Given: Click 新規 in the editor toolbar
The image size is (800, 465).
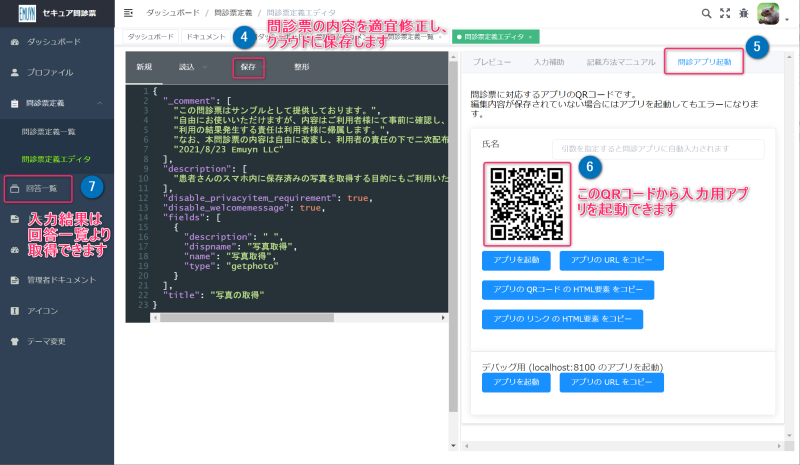Looking at the screenshot, I should pos(144,67).
